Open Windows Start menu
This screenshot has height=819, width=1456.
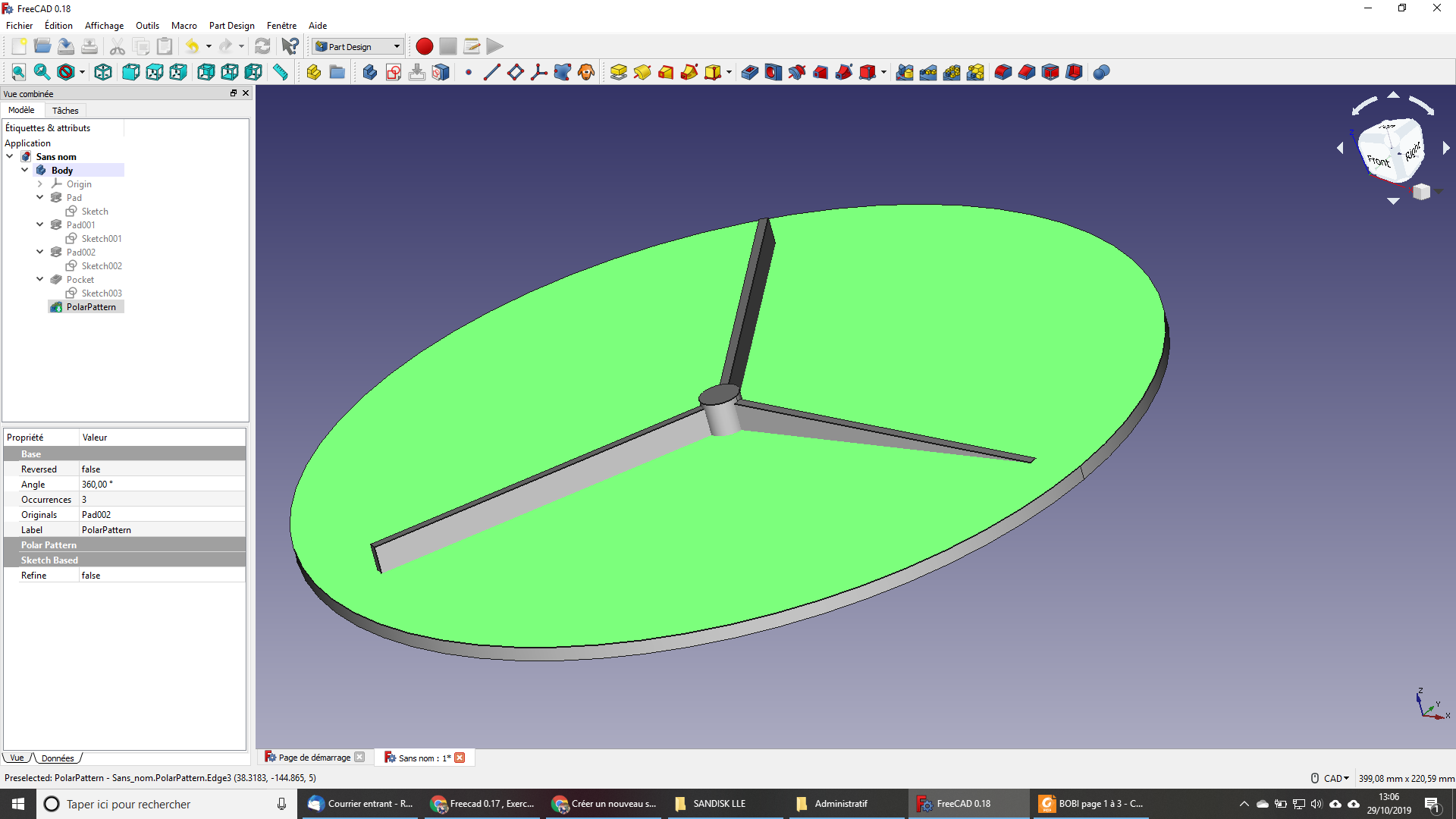coord(18,804)
